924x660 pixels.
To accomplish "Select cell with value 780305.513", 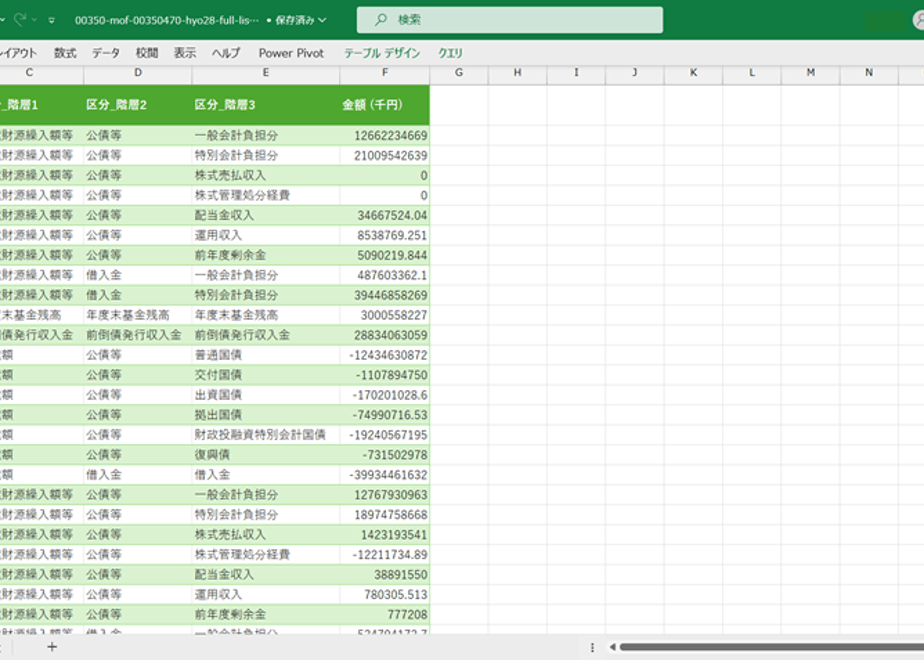I will (x=385, y=595).
